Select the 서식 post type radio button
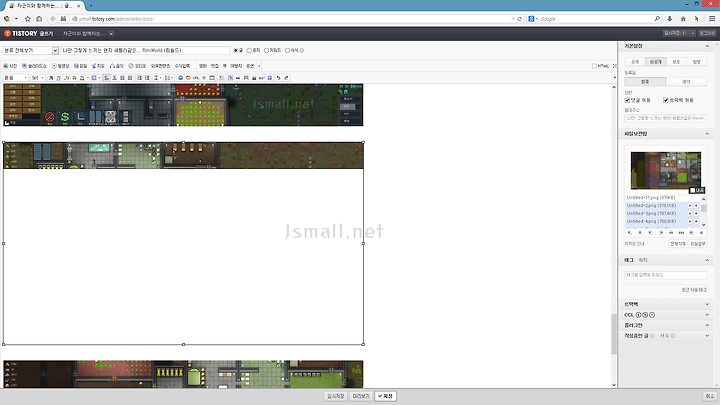Screen dimensions: 720x405 coord(287,51)
